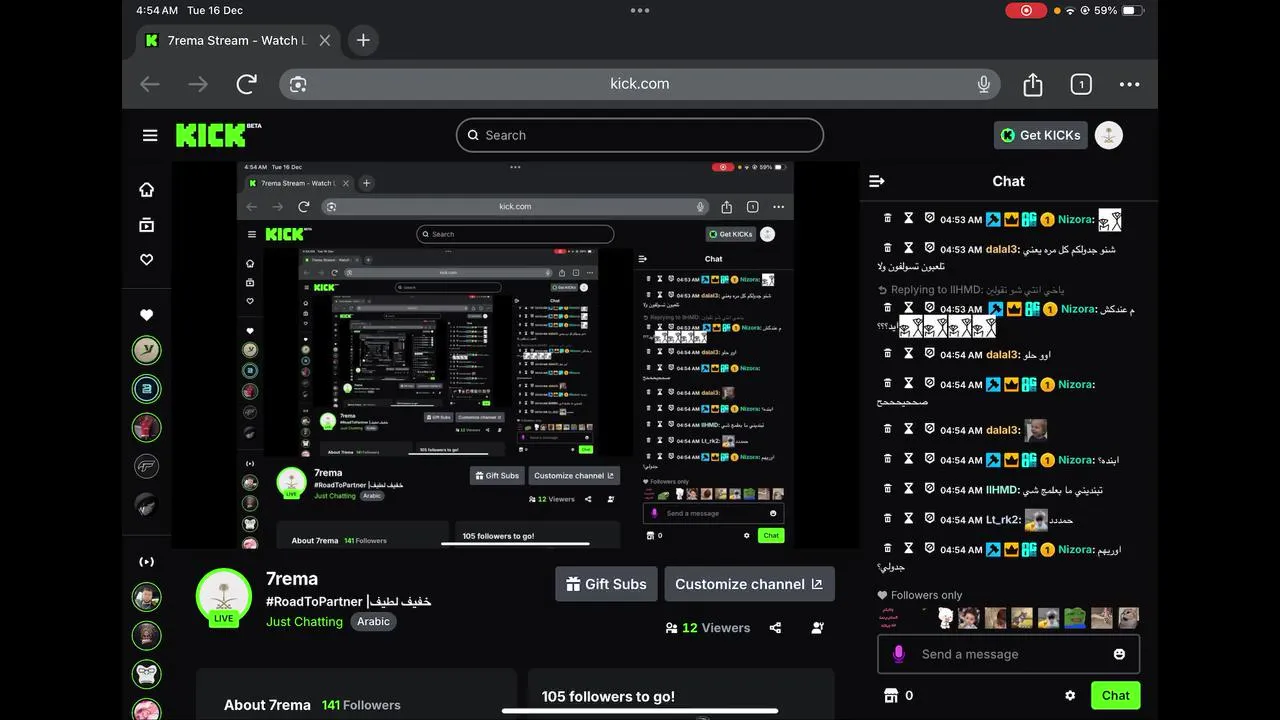Open the browser three-dot menu
The image size is (1280, 720).
point(1129,84)
